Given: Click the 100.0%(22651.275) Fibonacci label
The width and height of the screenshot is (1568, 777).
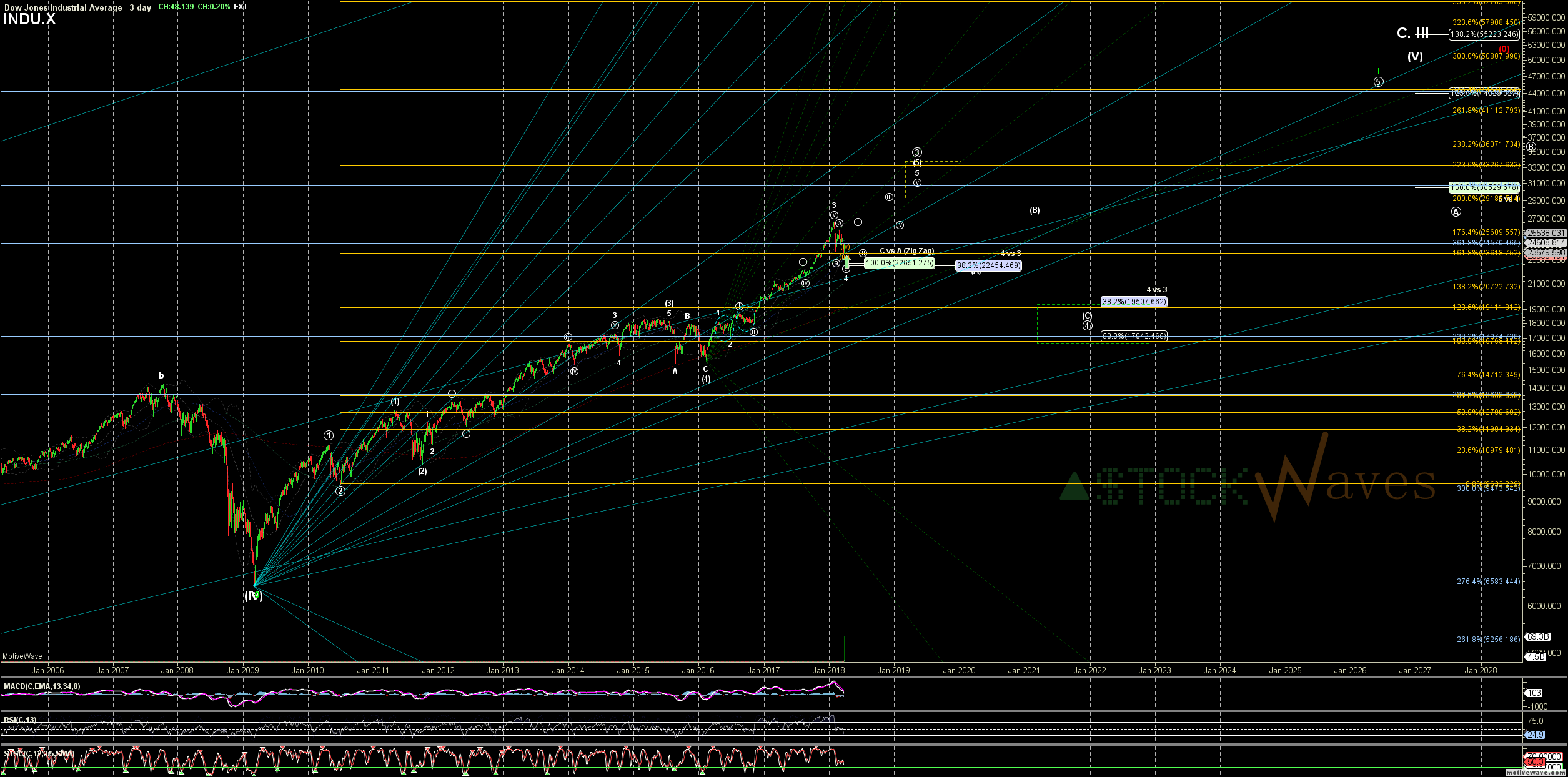Looking at the screenshot, I should [x=900, y=263].
